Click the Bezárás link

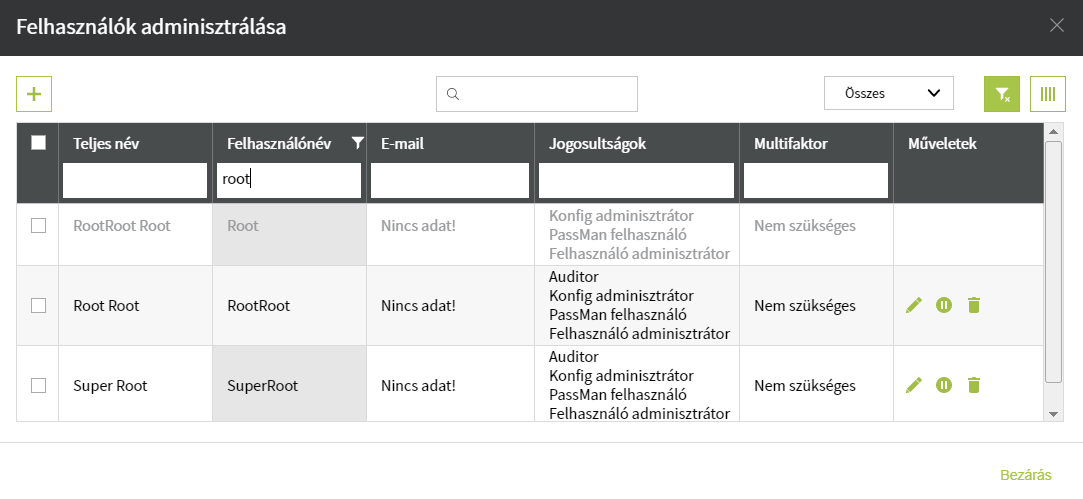point(1025,475)
